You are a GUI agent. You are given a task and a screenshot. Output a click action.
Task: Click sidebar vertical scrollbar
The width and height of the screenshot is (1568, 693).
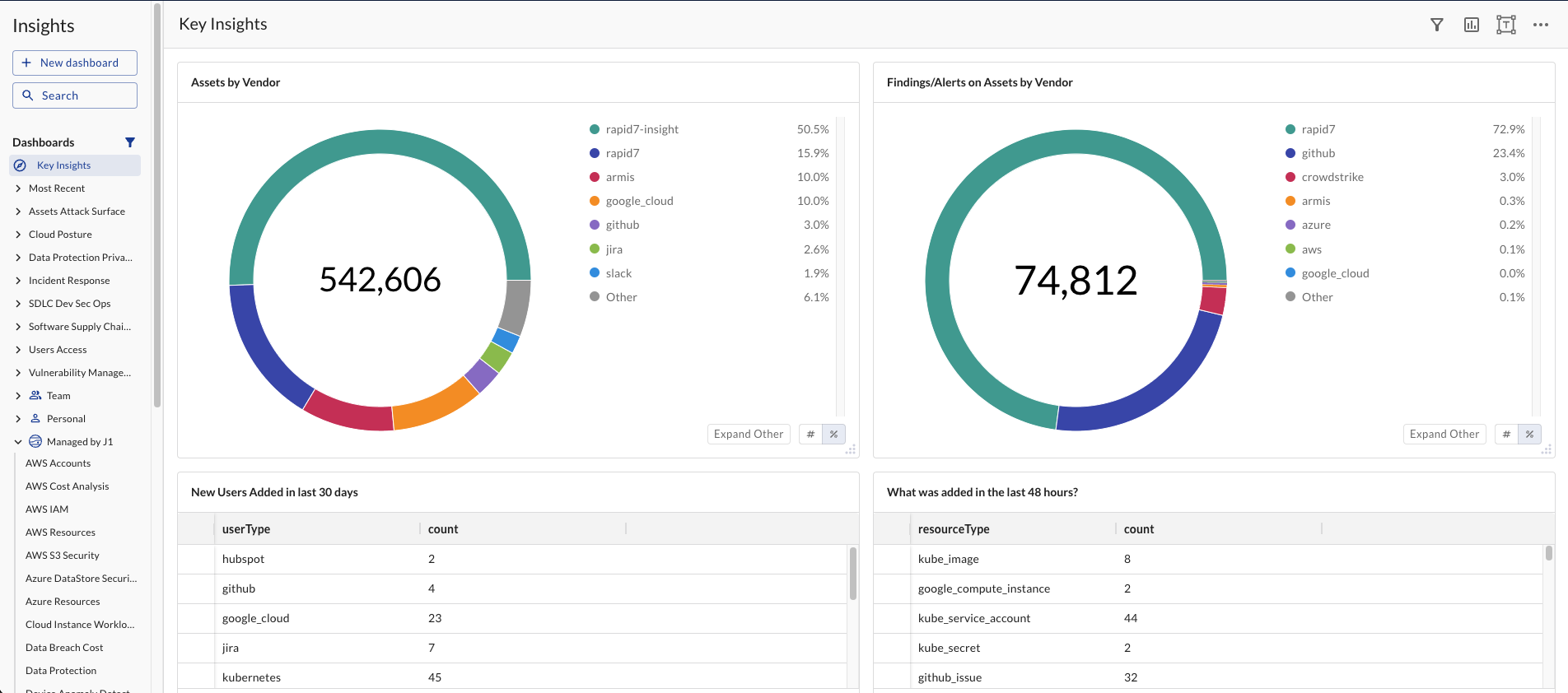157,206
